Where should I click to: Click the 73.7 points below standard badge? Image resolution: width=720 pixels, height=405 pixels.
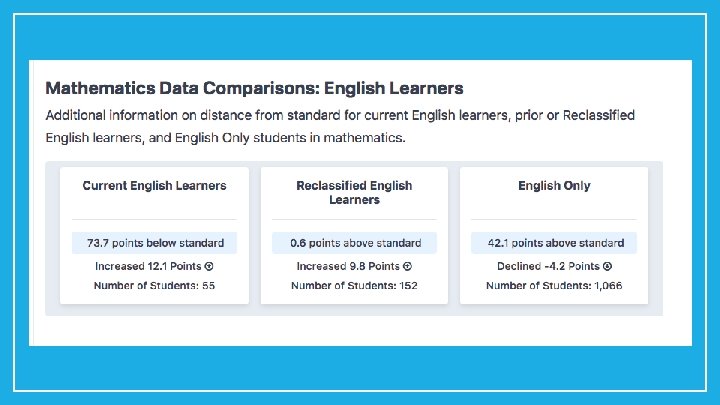tap(154, 243)
